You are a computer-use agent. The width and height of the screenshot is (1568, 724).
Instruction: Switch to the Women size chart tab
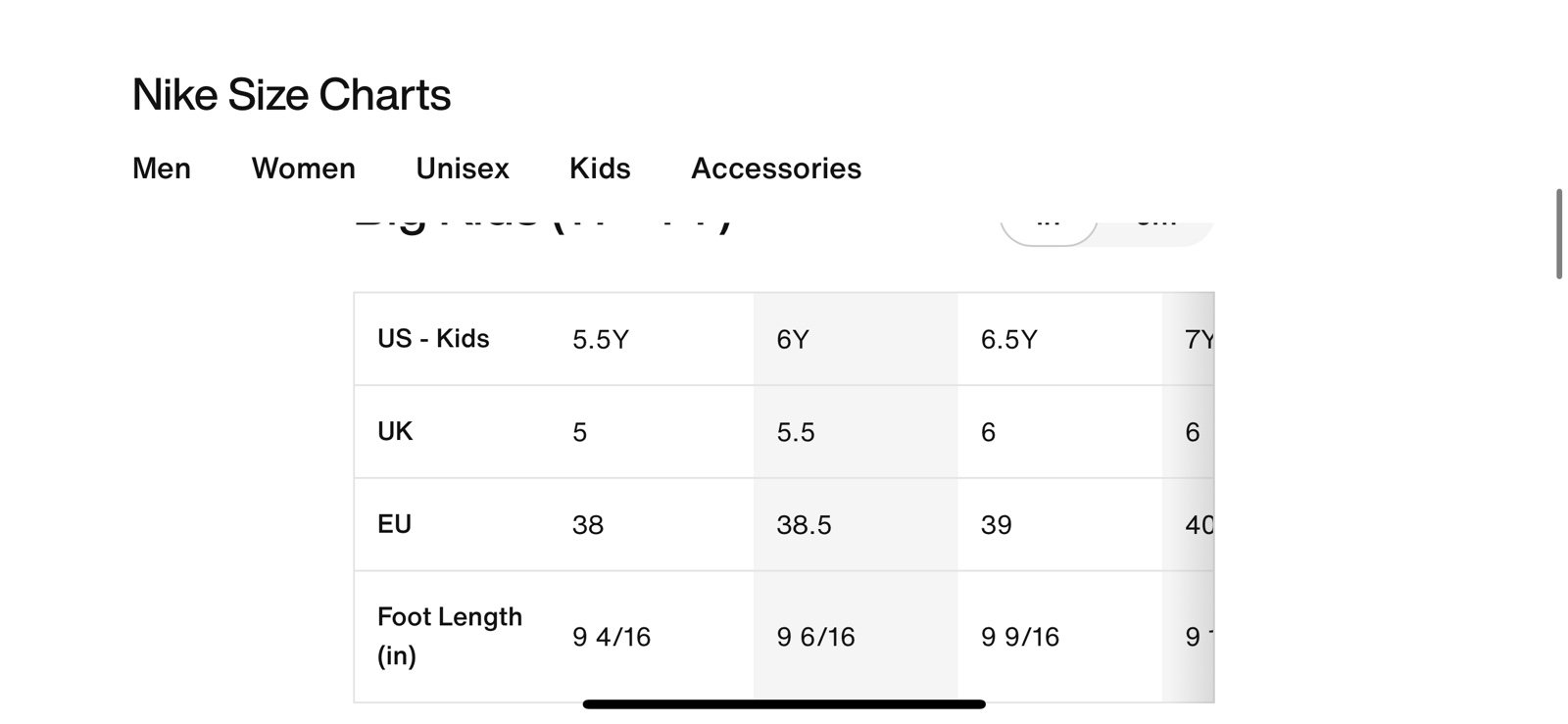click(x=304, y=169)
